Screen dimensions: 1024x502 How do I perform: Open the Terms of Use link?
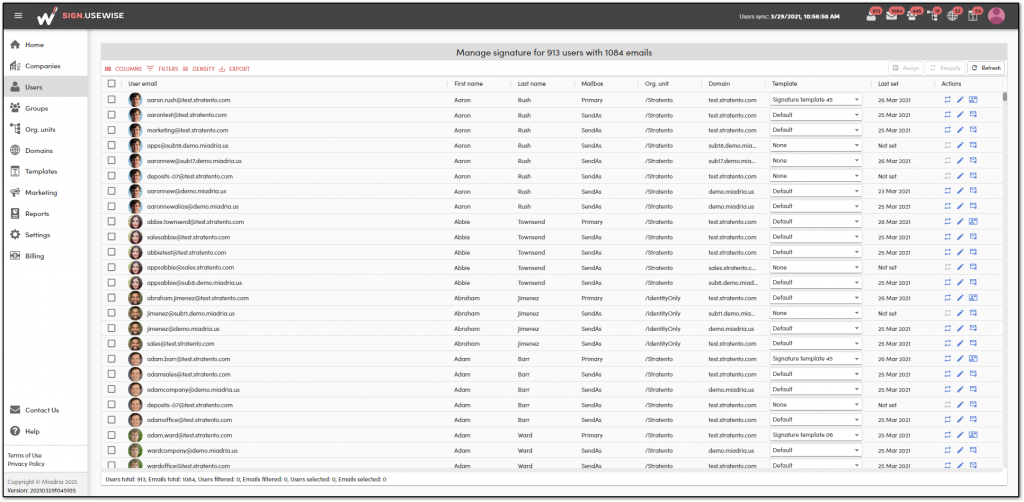[x=25, y=455]
